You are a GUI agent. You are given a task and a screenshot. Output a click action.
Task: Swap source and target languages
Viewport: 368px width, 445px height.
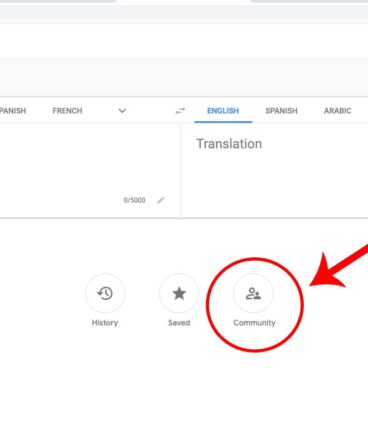(x=180, y=111)
